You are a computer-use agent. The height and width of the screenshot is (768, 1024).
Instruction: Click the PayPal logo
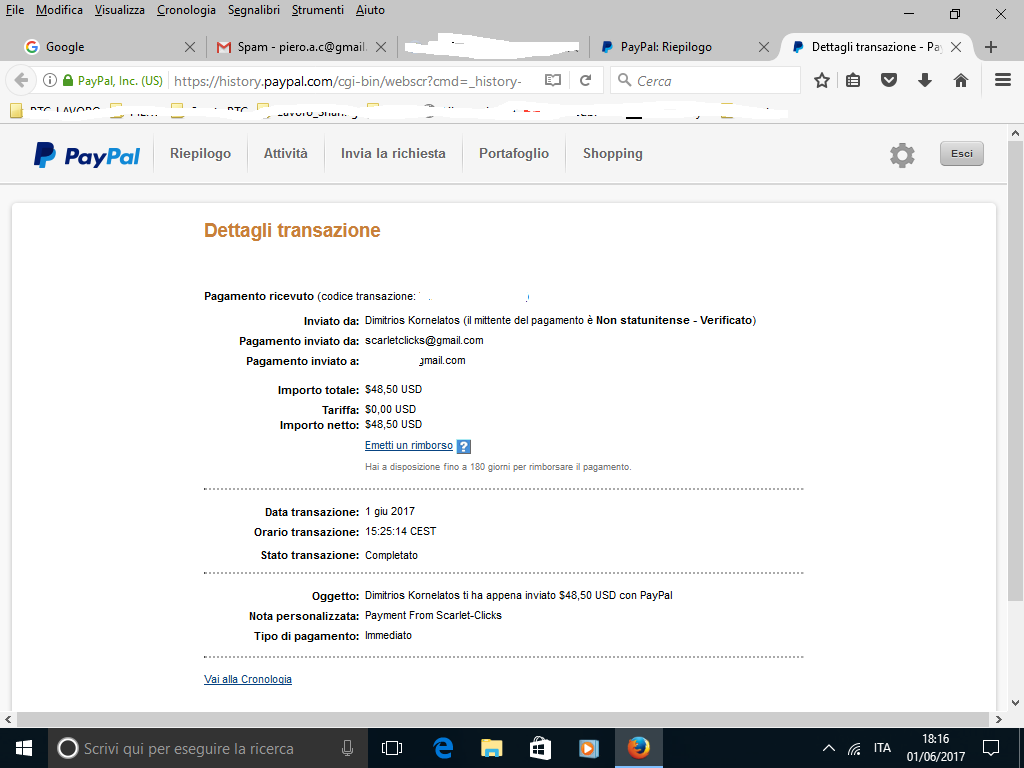[x=86, y=155]
